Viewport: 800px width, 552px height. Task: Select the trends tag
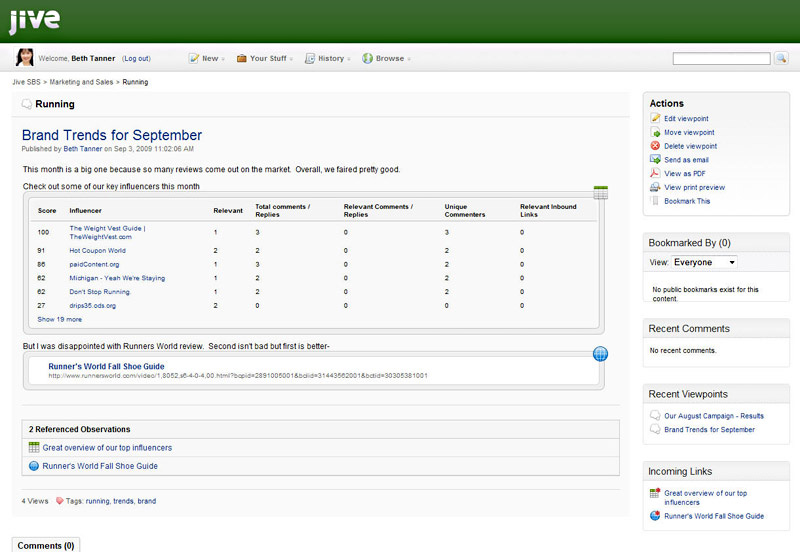click(x=123, y=501)
